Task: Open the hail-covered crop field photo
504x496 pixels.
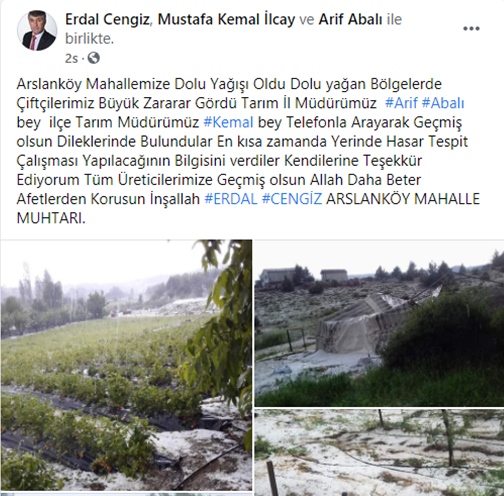Action: 126,365
